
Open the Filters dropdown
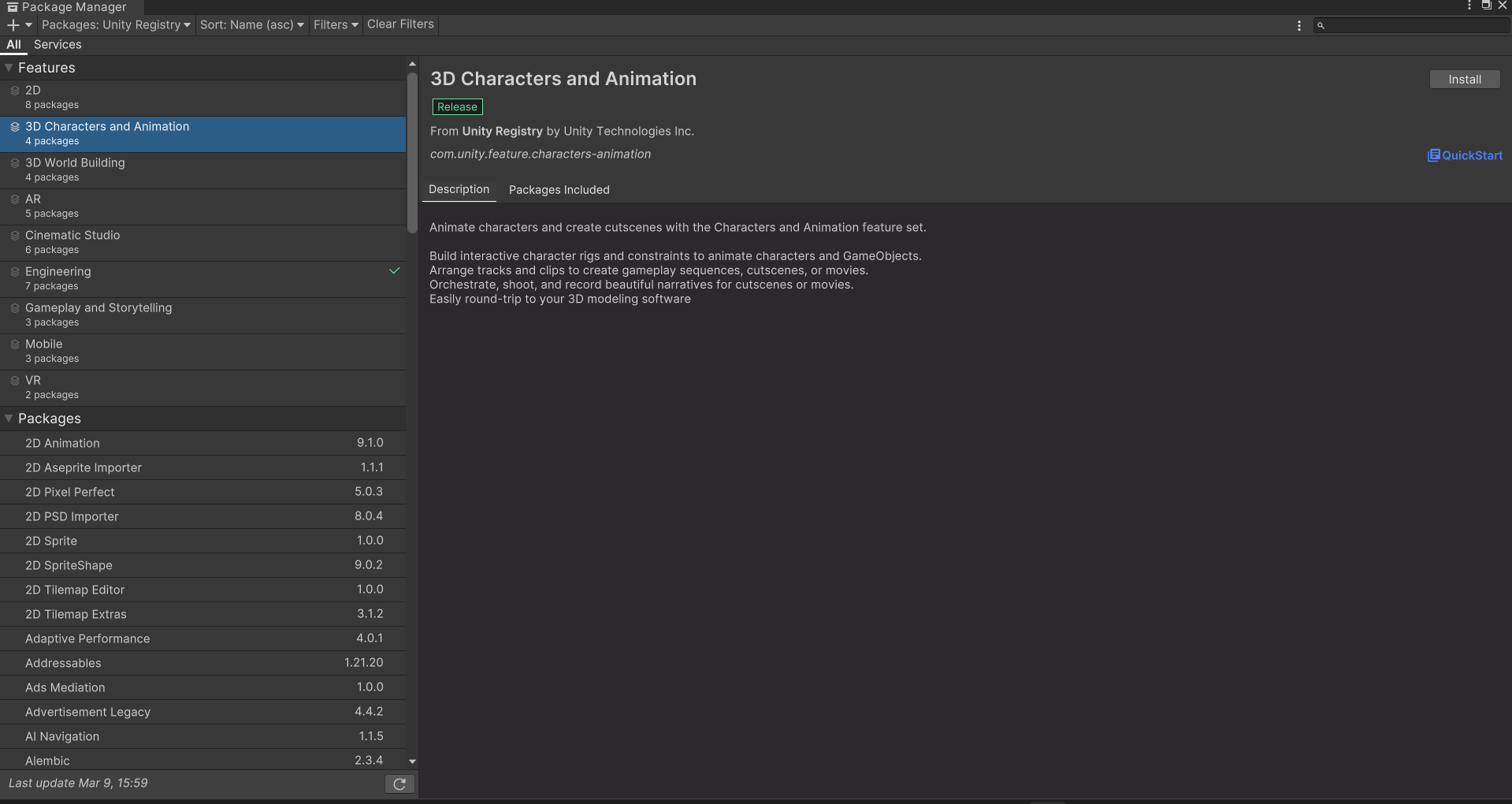(335, 24)
